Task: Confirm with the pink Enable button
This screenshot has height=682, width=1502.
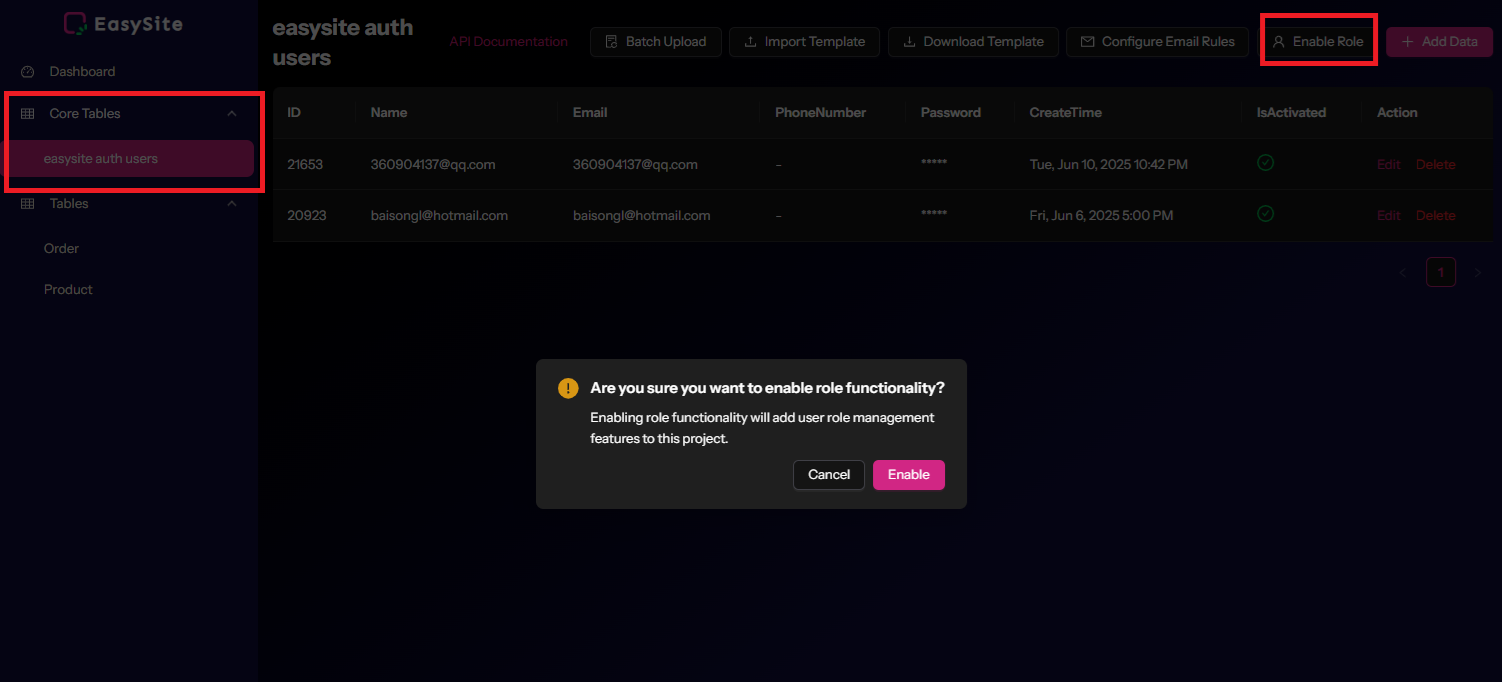Action: click(x=908, y=475)
